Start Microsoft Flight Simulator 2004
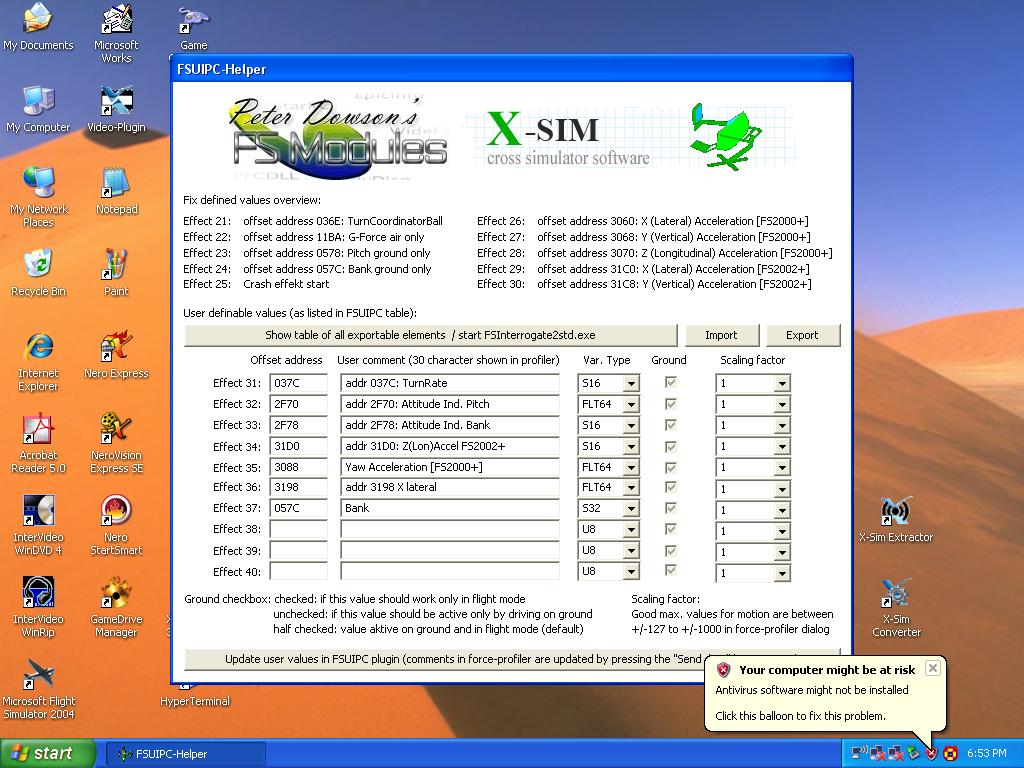 (38, 690)
